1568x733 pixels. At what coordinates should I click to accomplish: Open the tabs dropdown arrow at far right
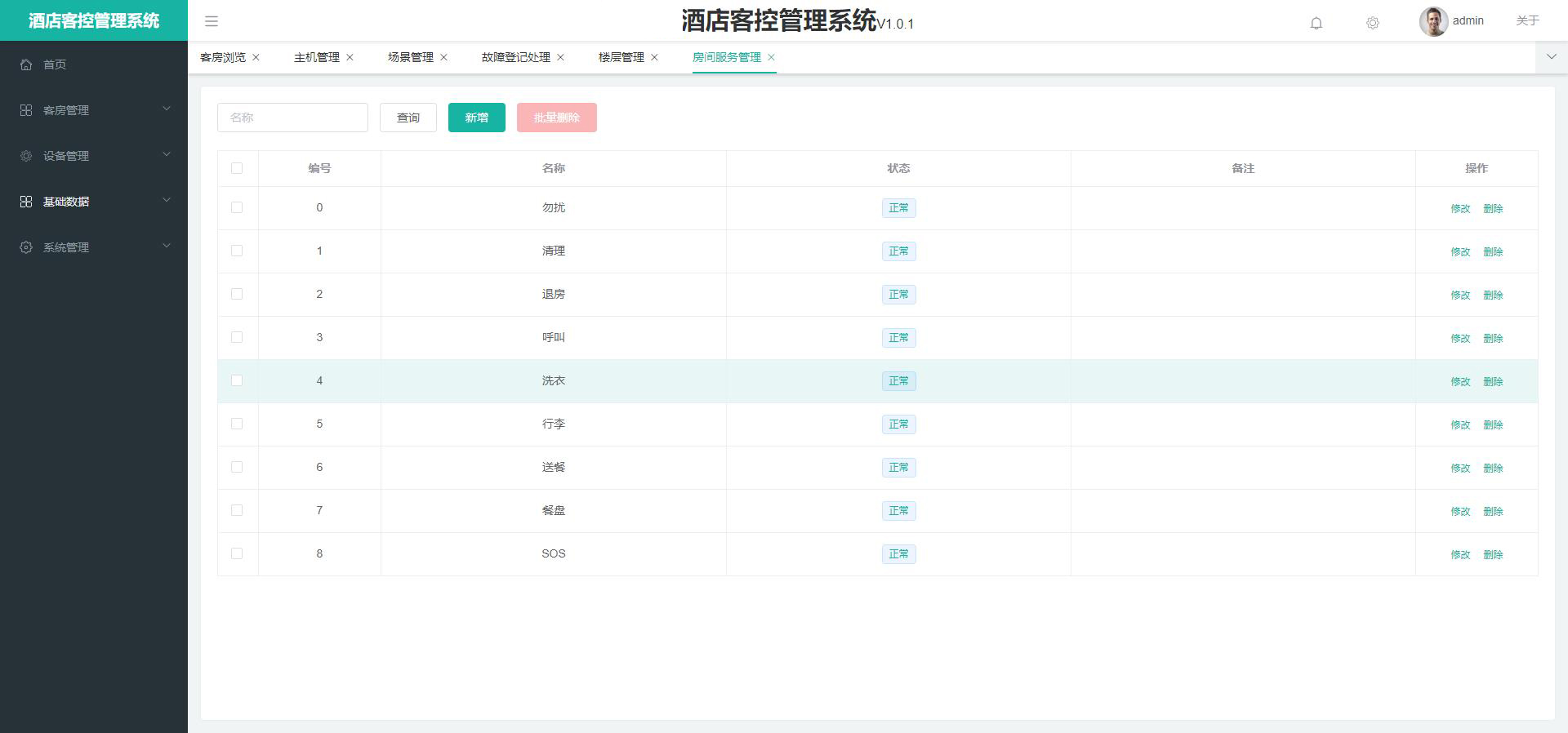[1551, 57]
